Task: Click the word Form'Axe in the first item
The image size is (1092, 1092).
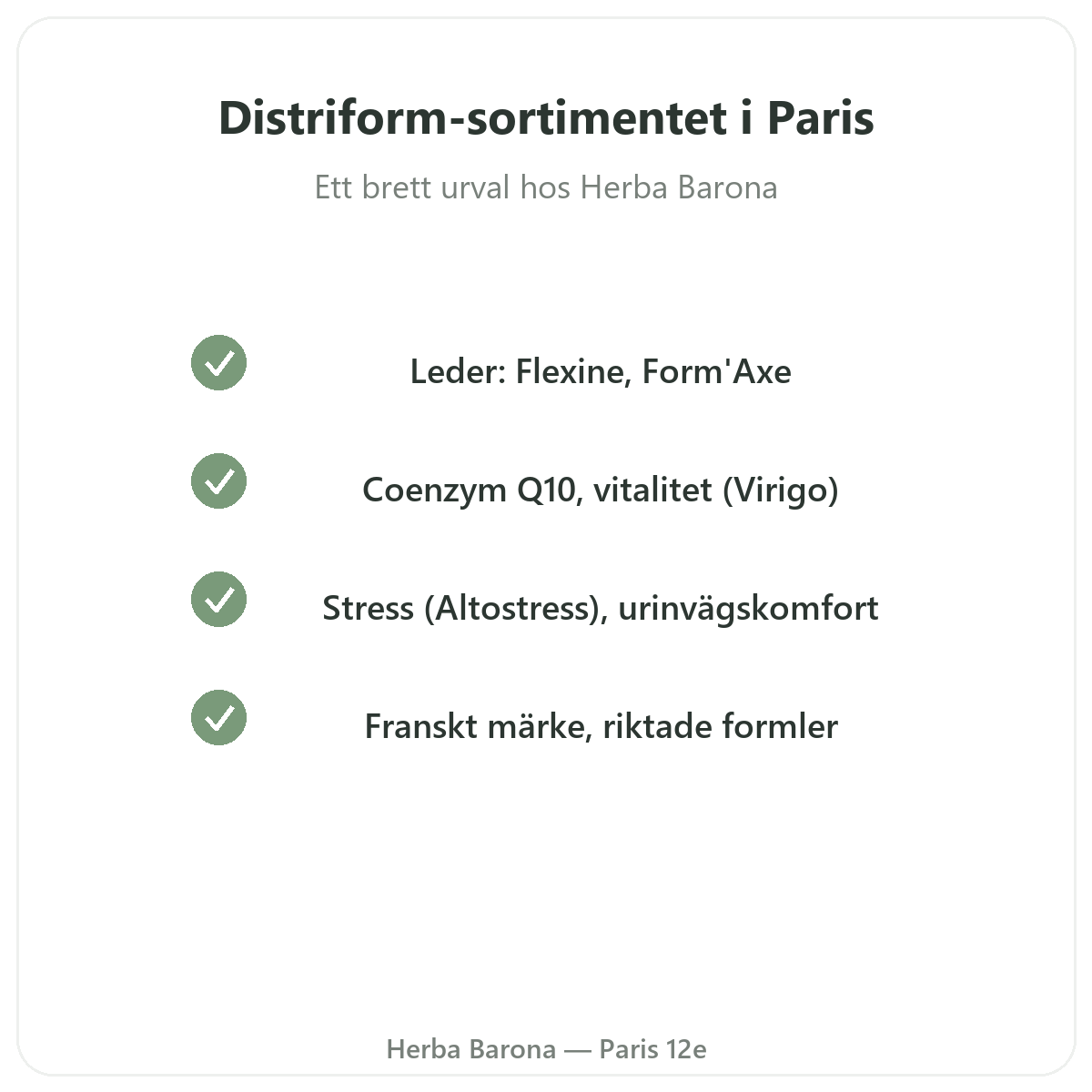Action: [716, 371]
